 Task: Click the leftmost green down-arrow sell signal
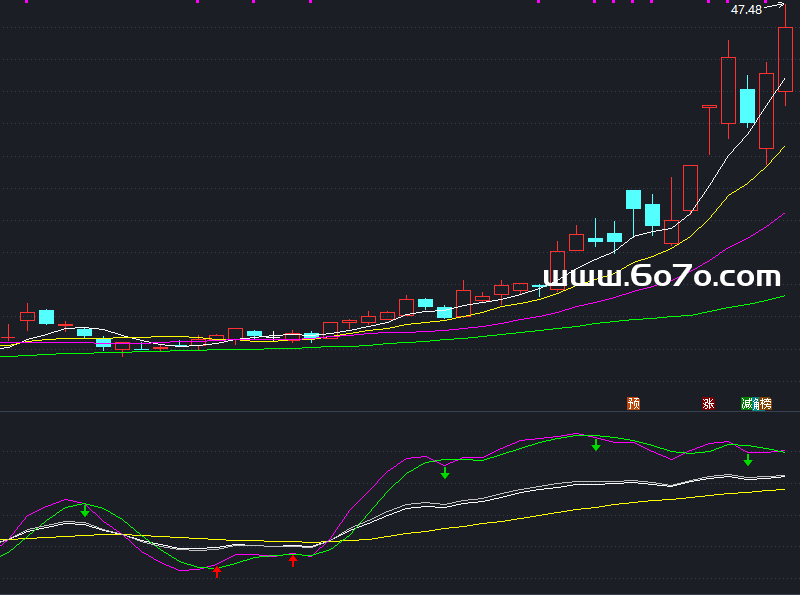(x=85, y=510)
